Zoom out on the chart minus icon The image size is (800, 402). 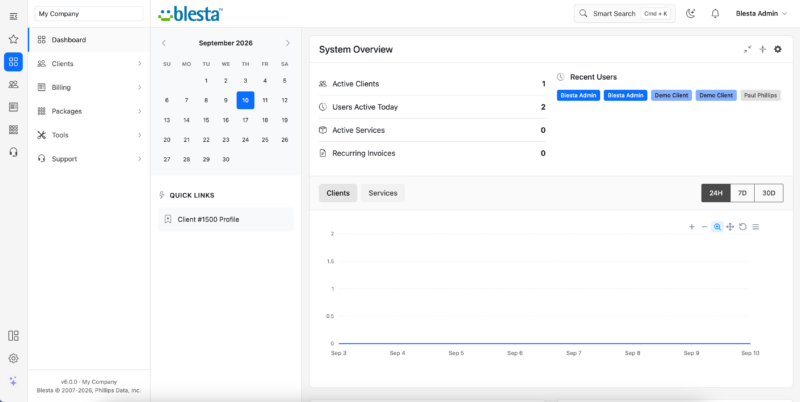pyautogui.click(x=705, y=227)
